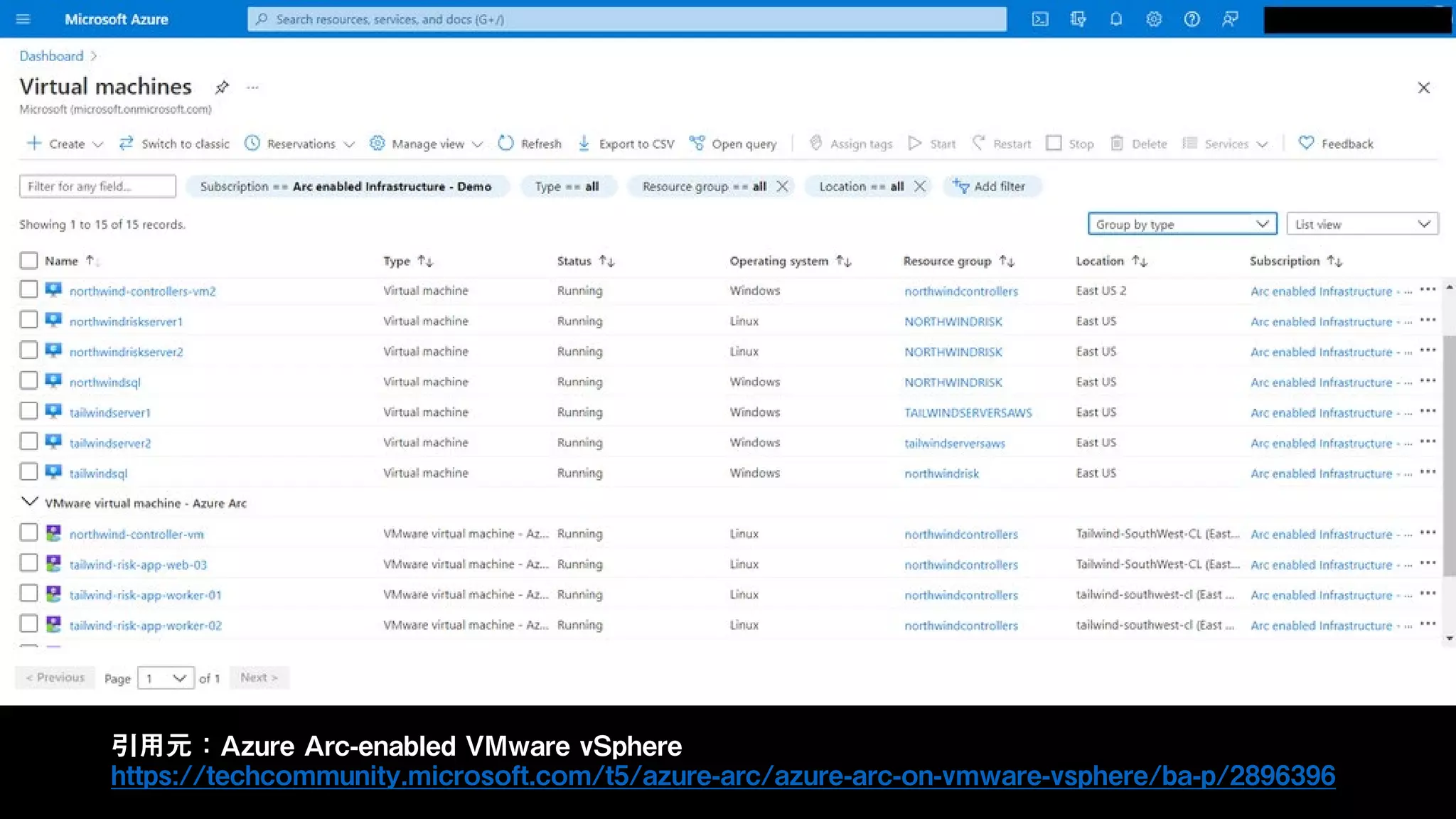Open tailwind-risk-app-worker-01 VM link
This screenshot has height=819, width=1456.
pyautogui.click(x=145, y=595)
